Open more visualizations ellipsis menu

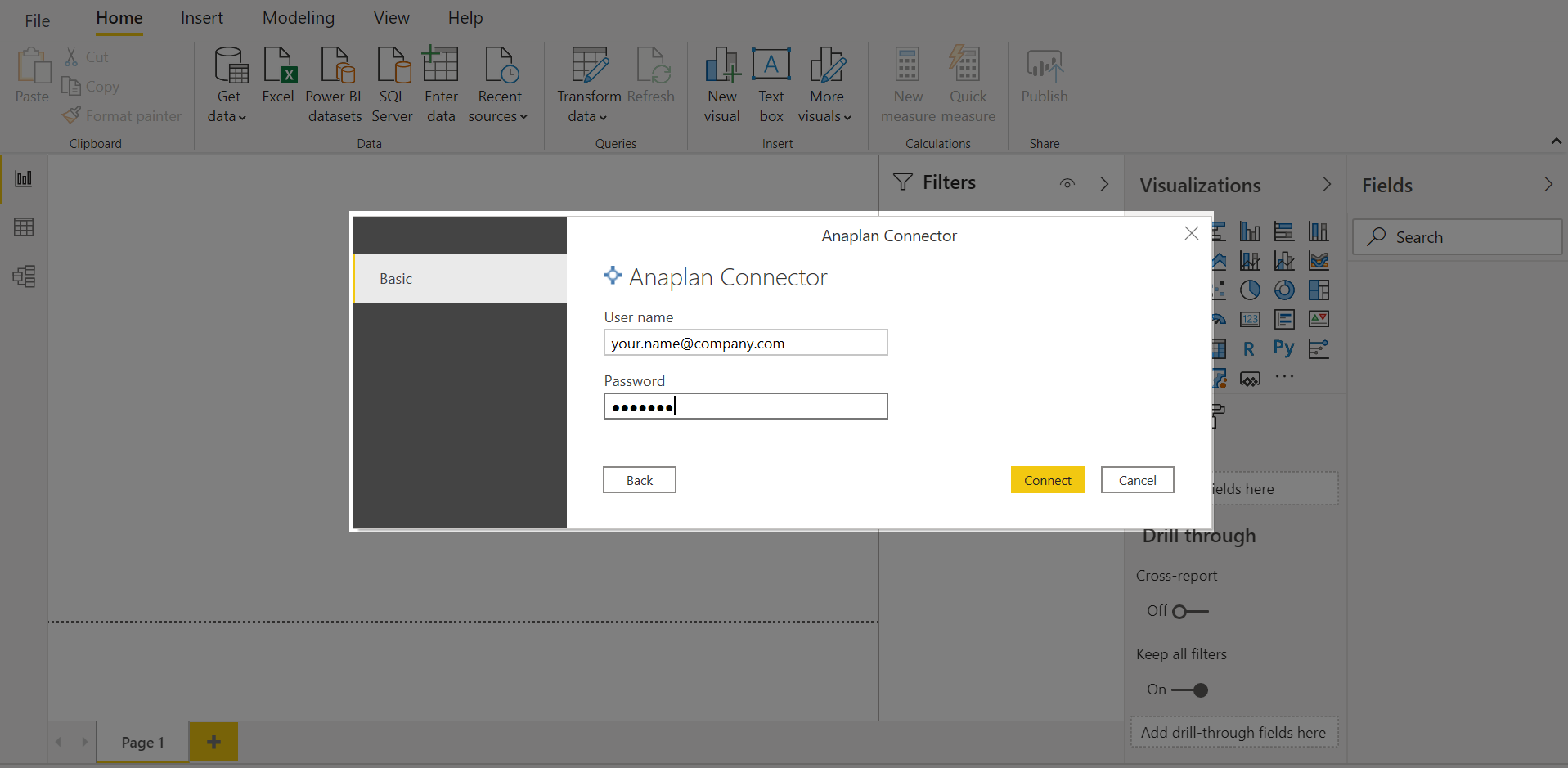click(1284, 377)
